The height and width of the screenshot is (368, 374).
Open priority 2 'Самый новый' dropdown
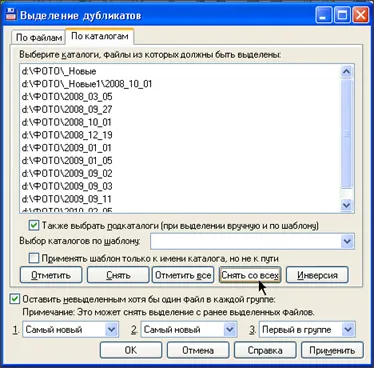click(230, 330)
